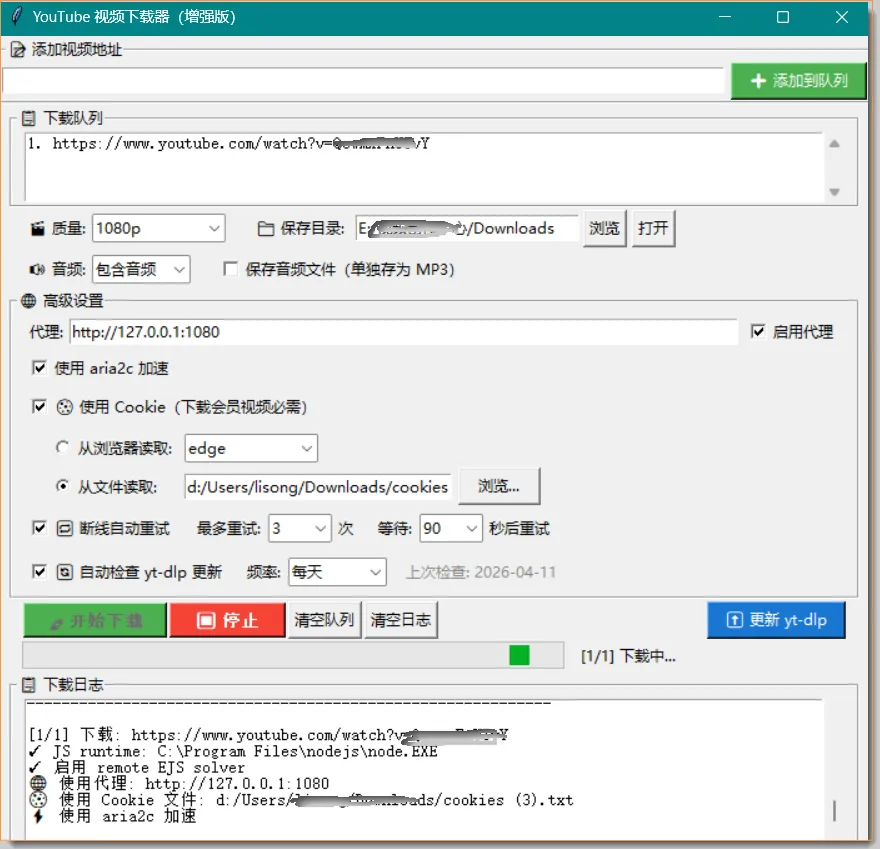The height and width of the screenshot is (849, 880).
Task: Click the queue list scroll up arrow
Action: coord(835,144)
